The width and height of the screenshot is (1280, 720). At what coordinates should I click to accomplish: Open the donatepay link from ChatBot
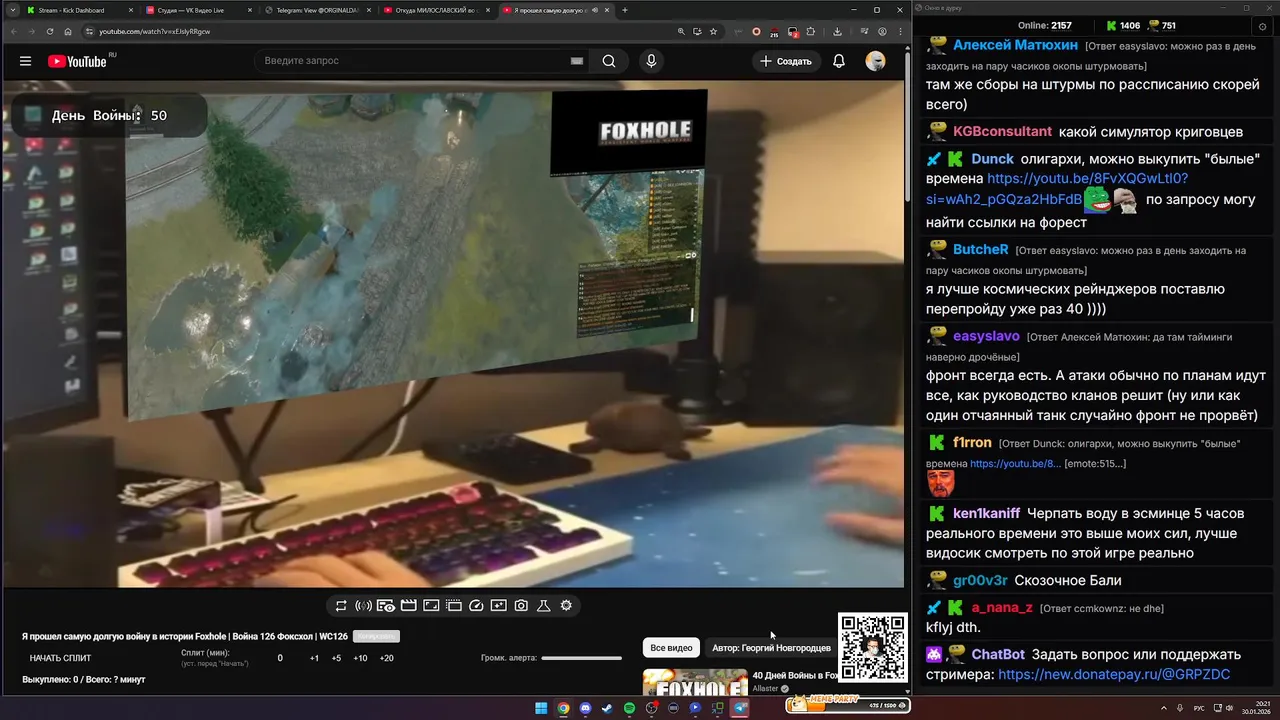pos(1114,675)
